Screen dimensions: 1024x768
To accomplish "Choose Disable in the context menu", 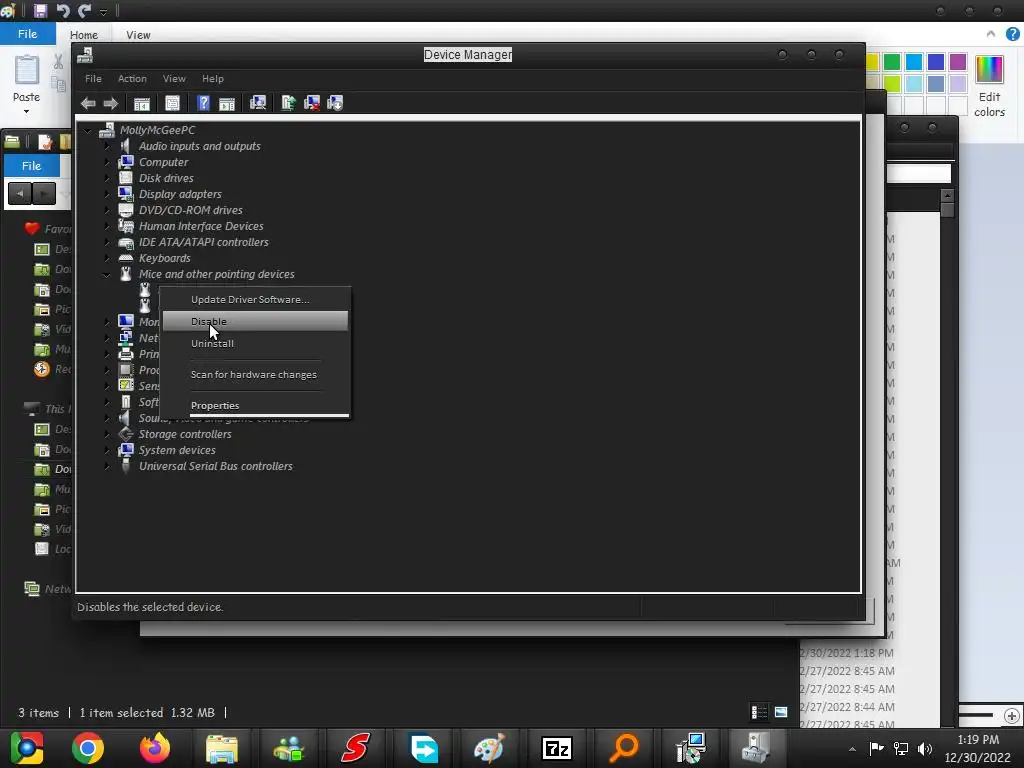I will point(255,321).
